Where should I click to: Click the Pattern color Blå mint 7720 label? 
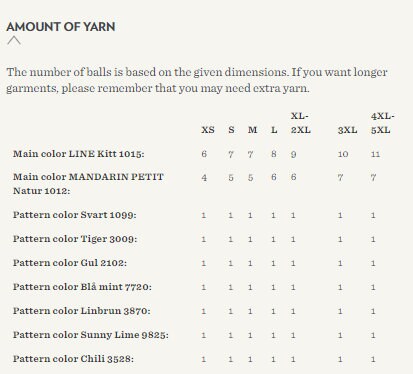point(82,287)
